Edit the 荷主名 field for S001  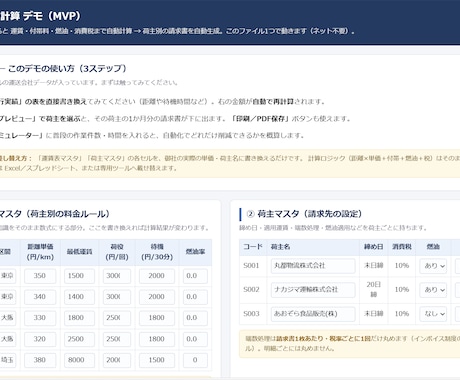click(313, 266)
